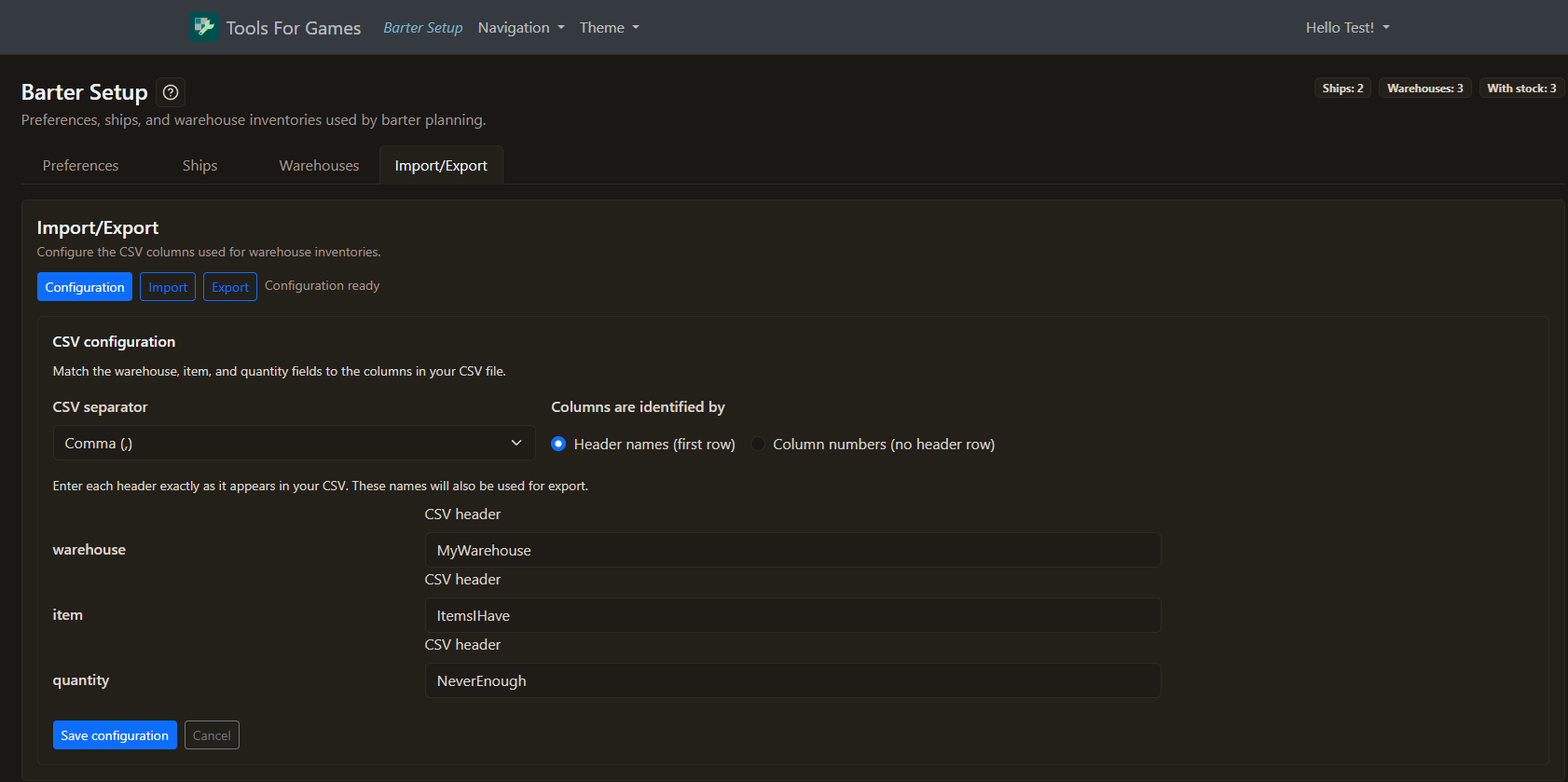
Task: Focus the item CSV header field
Action: click(x=792, y=615)
